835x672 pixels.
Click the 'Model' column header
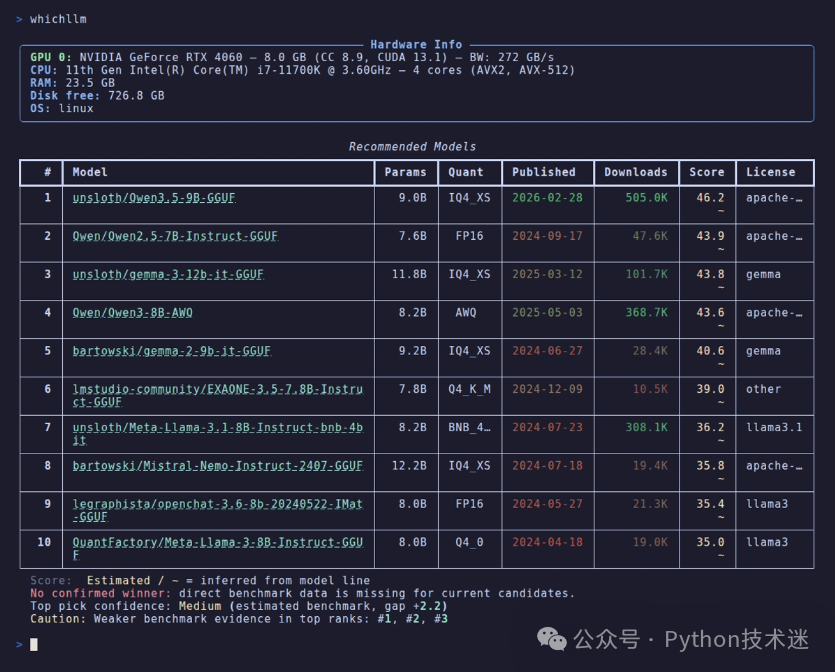tap(90, 173)
